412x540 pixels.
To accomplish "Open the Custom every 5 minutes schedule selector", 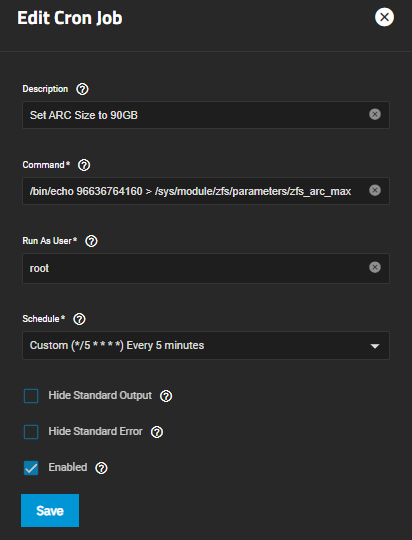I will (206, 345).
